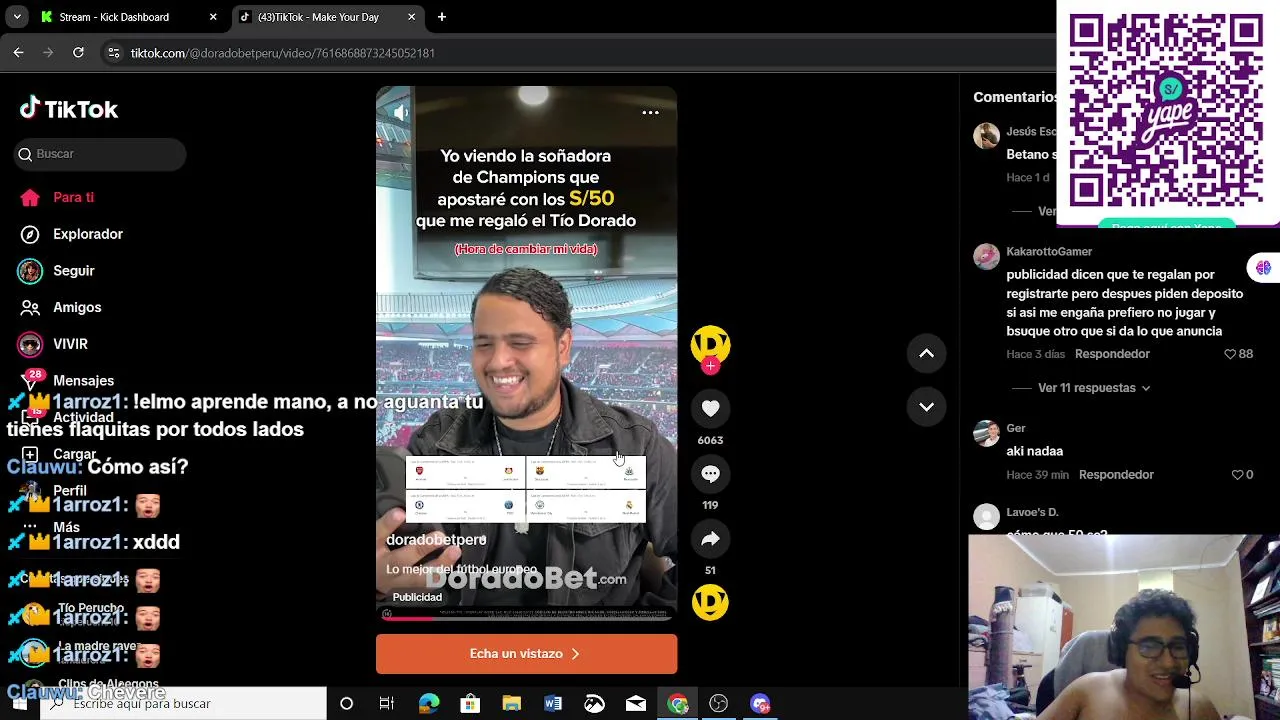Click the Comentarios panel heading
1280x720 pixels.
point(1014,97)
